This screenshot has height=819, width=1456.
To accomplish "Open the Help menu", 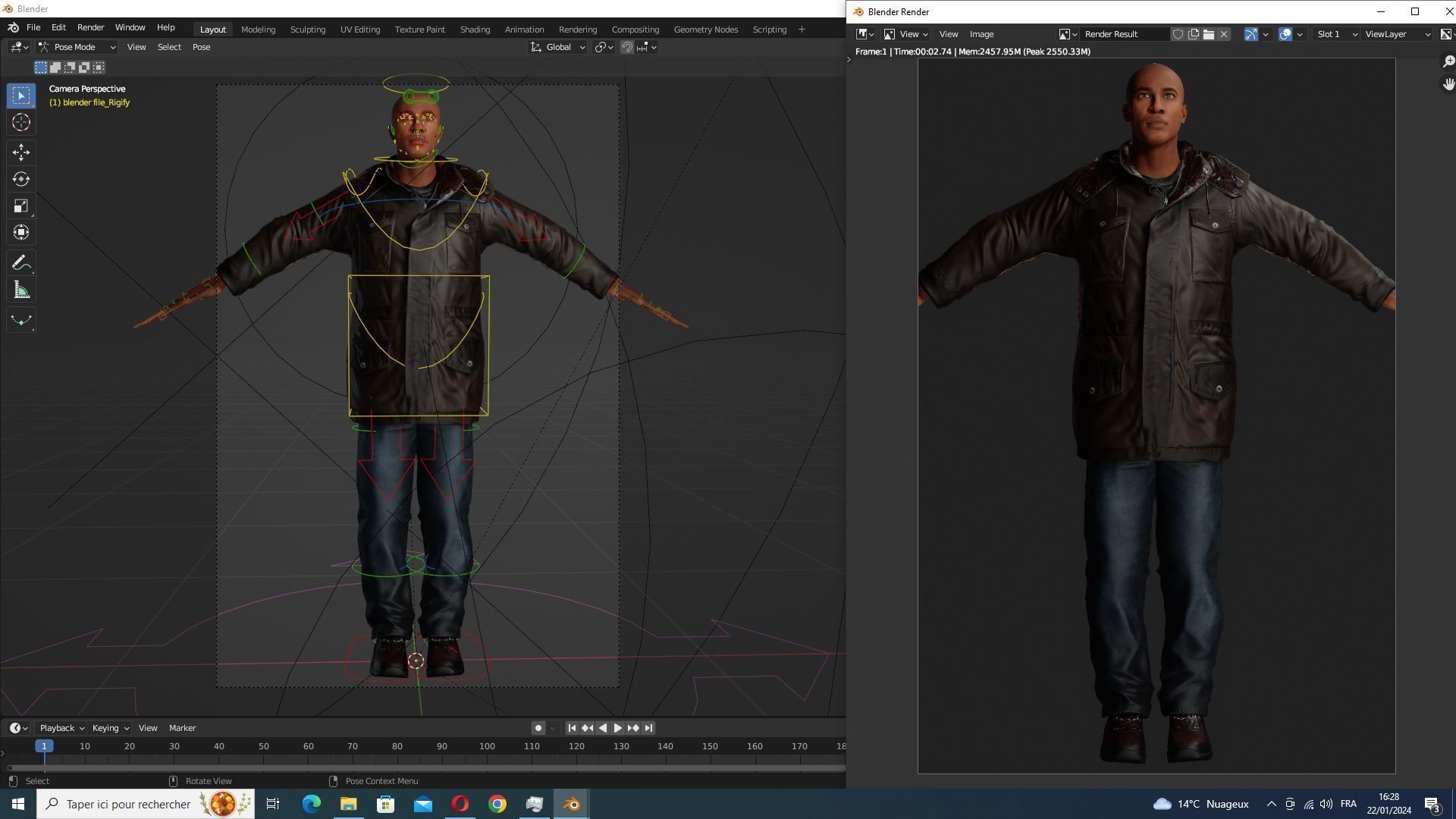I will pyautogui.click(x=165, y=27).
